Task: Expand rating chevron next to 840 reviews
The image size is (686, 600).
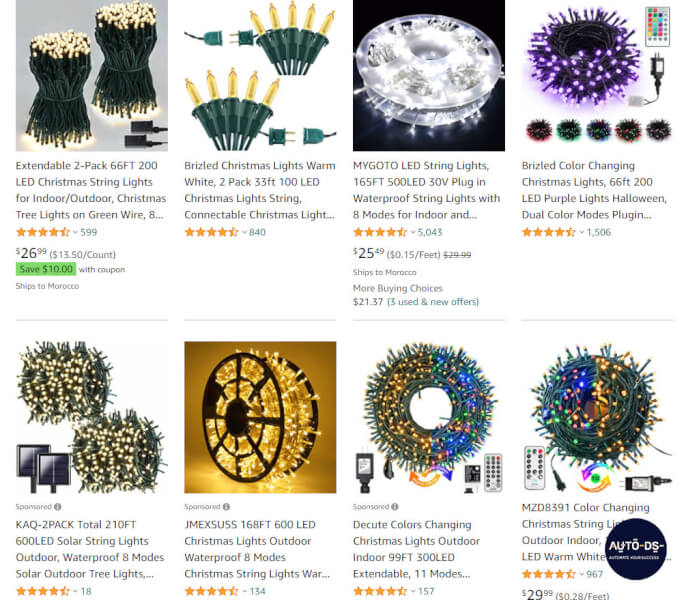Action: pyautogui.click(x=244, y=232)
